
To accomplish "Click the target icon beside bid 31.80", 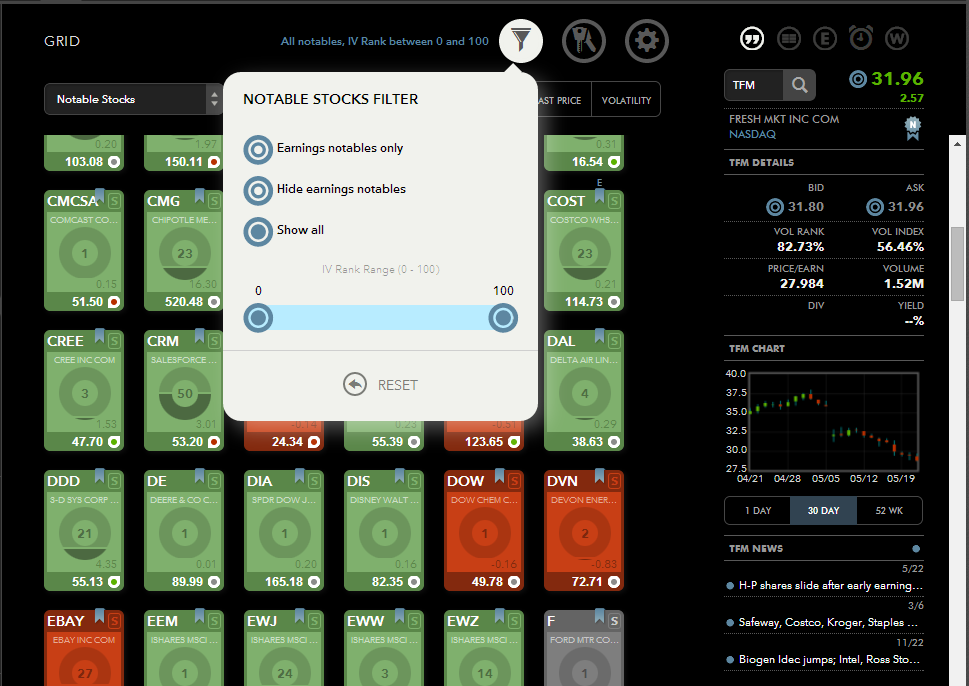I will [x=775, y=207].
